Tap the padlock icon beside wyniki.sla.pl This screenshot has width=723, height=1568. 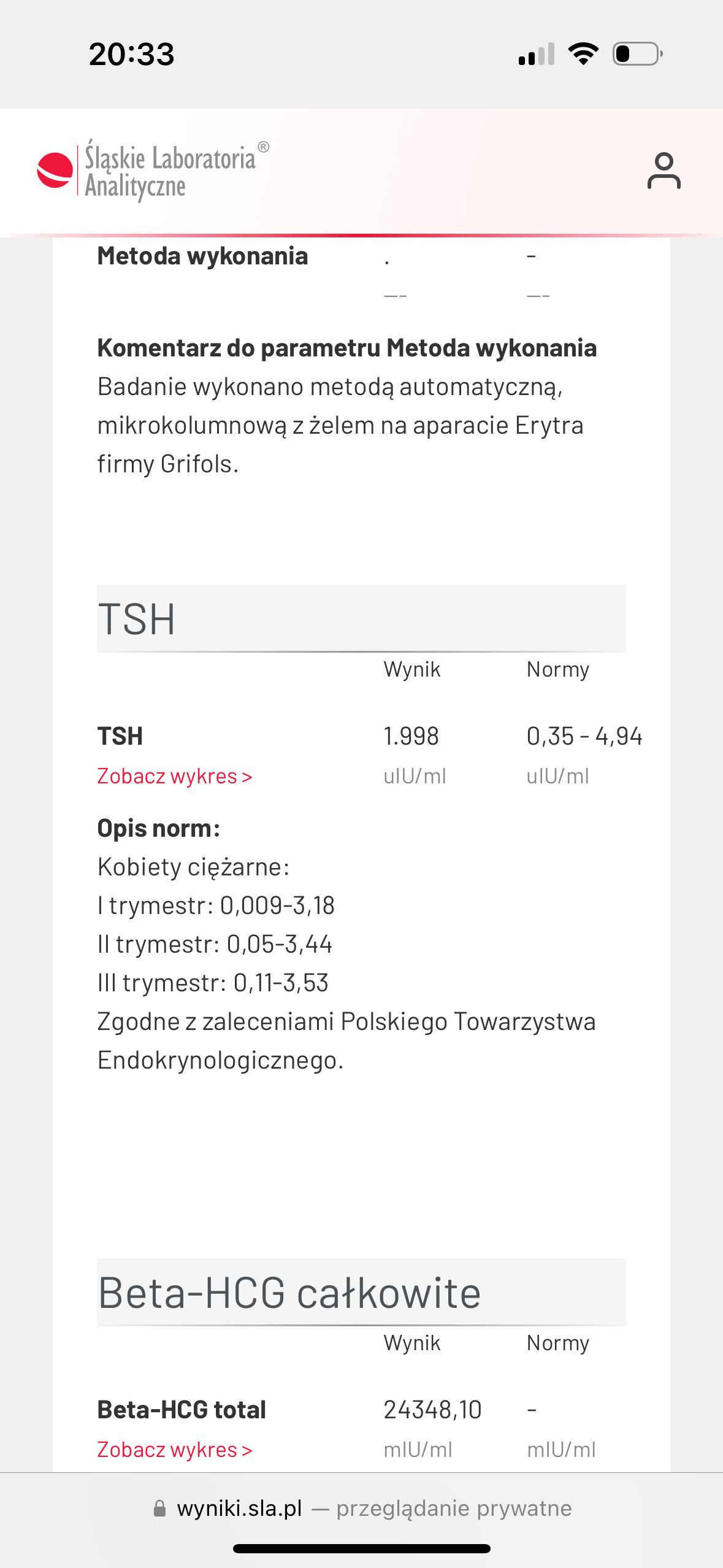click(x=159, y=1508)
